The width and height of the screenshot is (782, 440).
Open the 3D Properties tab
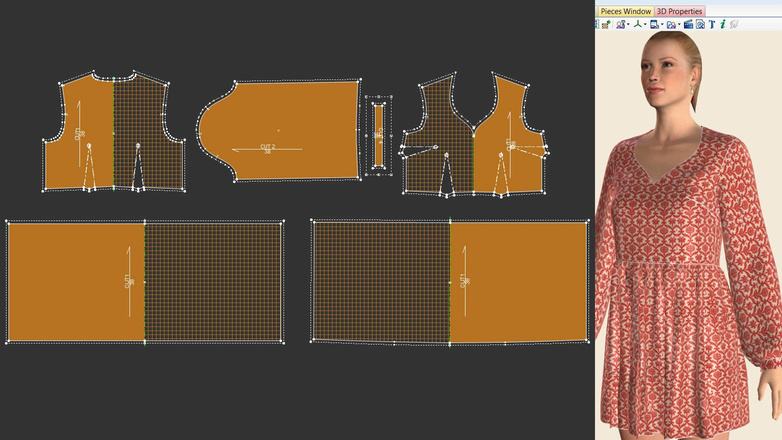680,11
